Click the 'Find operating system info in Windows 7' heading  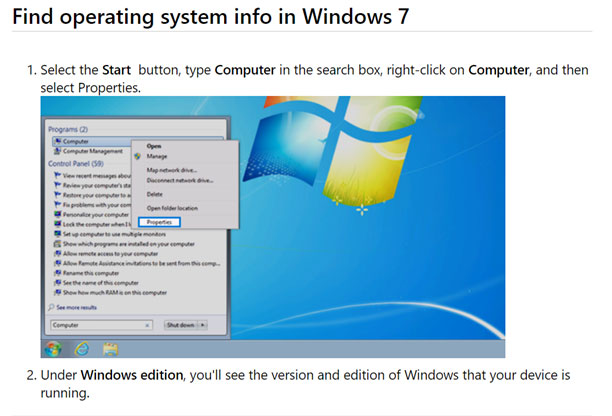pyautogui.click(x=211, y=16)
